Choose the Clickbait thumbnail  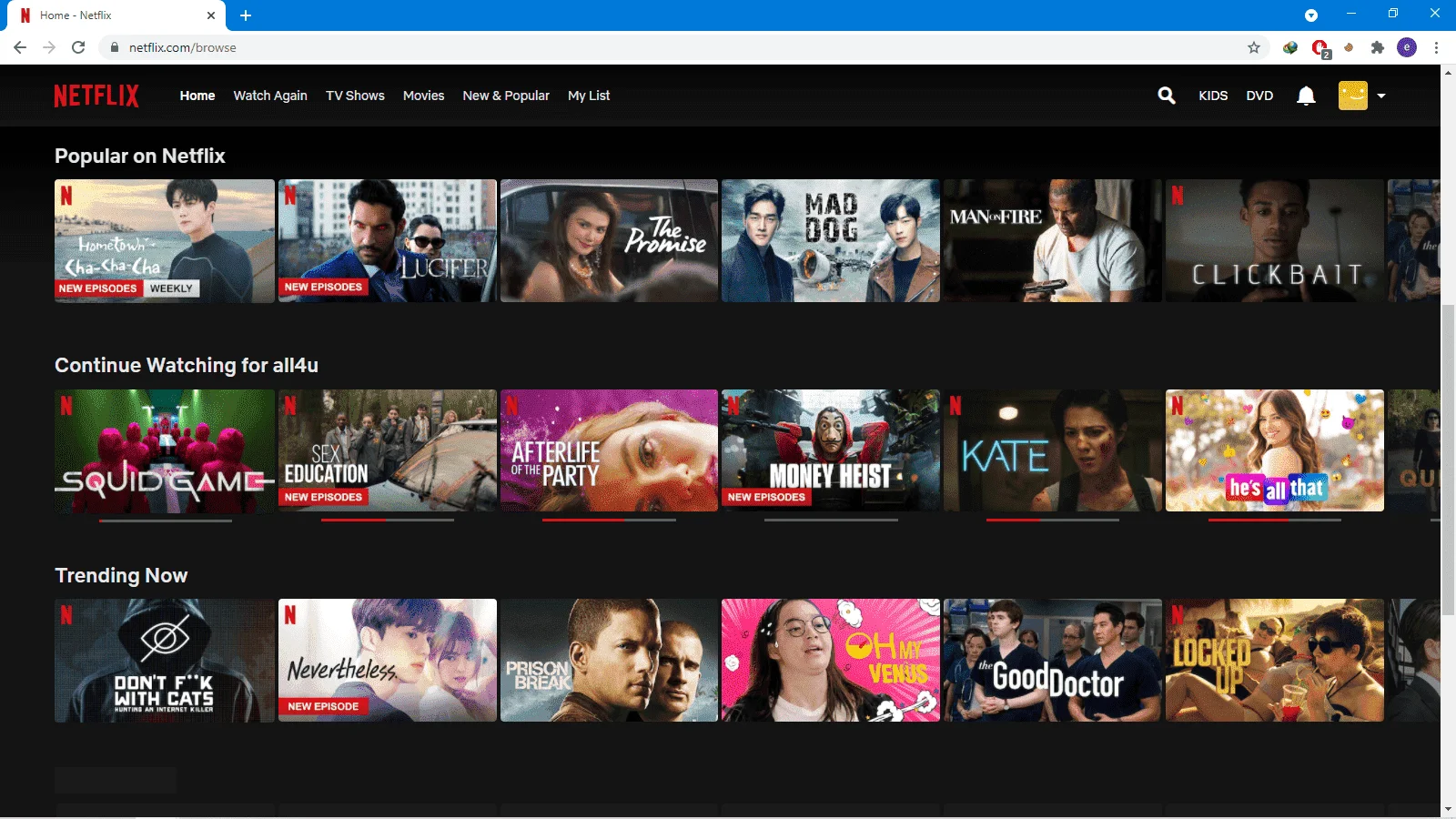click(x=1275, y=240)
